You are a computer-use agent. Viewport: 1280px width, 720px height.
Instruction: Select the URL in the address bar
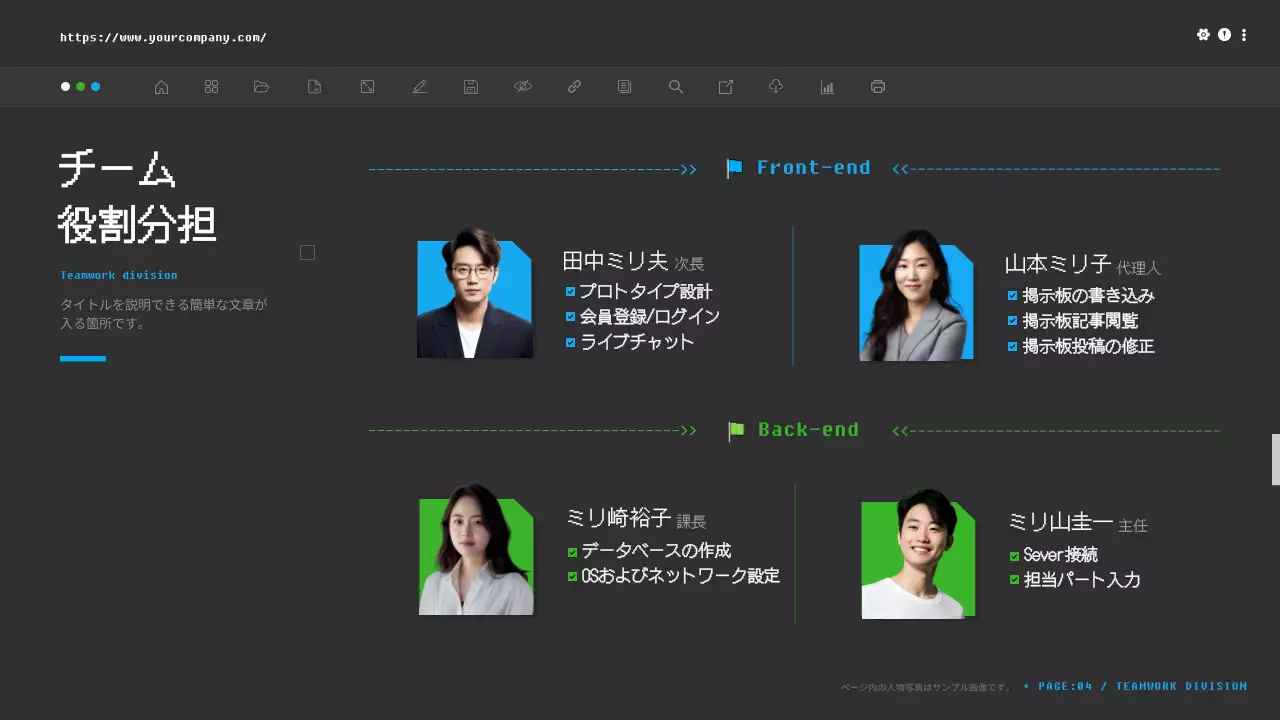tap(163, 36)
